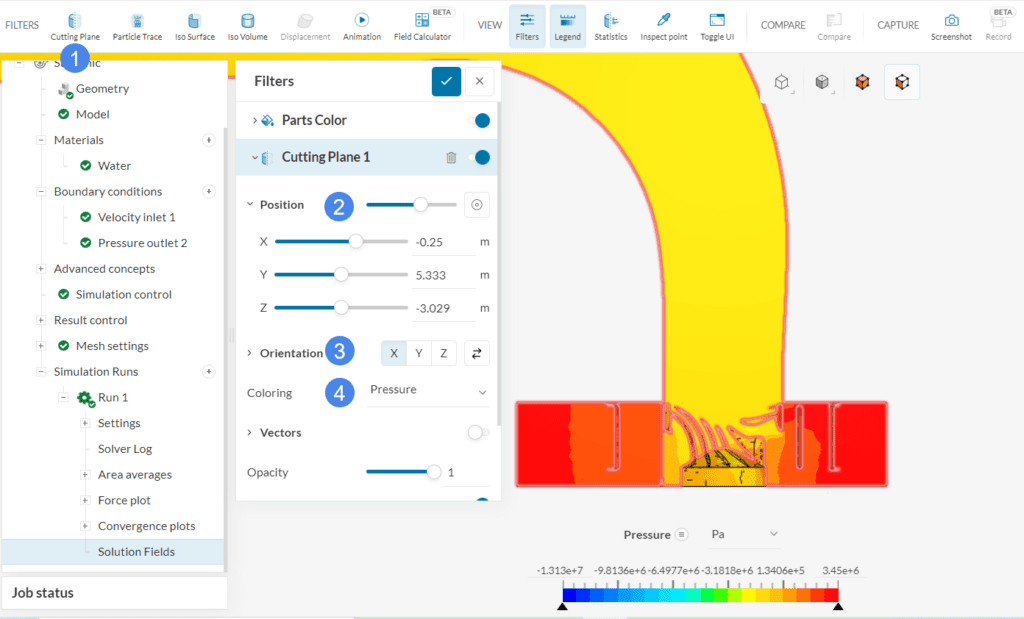This screenshot has width=1024, height=619.
Task: Confirm Filters settings with the checkmark button
Action: coord(446,81)
